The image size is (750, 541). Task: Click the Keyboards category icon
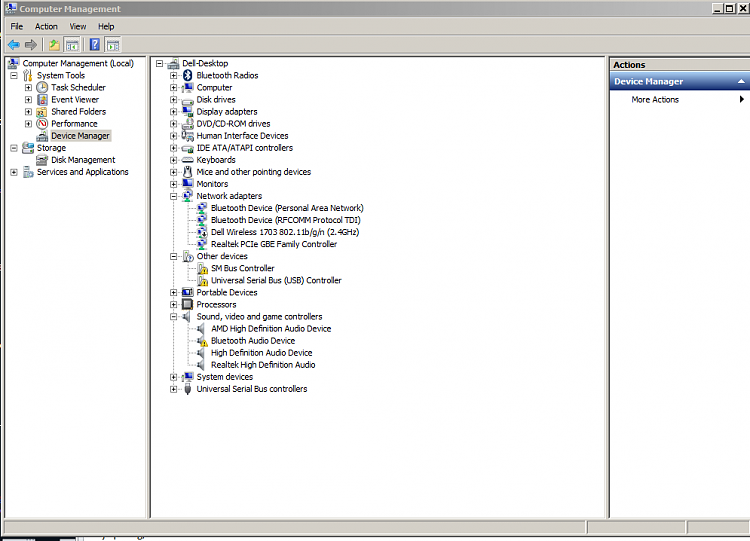coord(188,160)
